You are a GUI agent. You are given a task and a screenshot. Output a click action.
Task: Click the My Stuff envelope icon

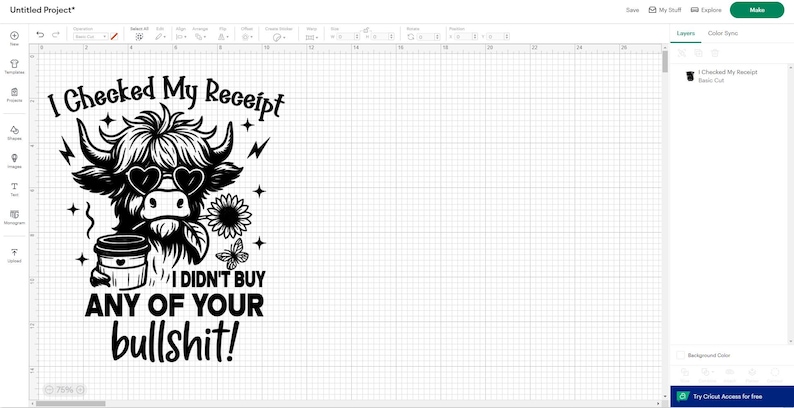pyautogui.click(x=652, y=10)
